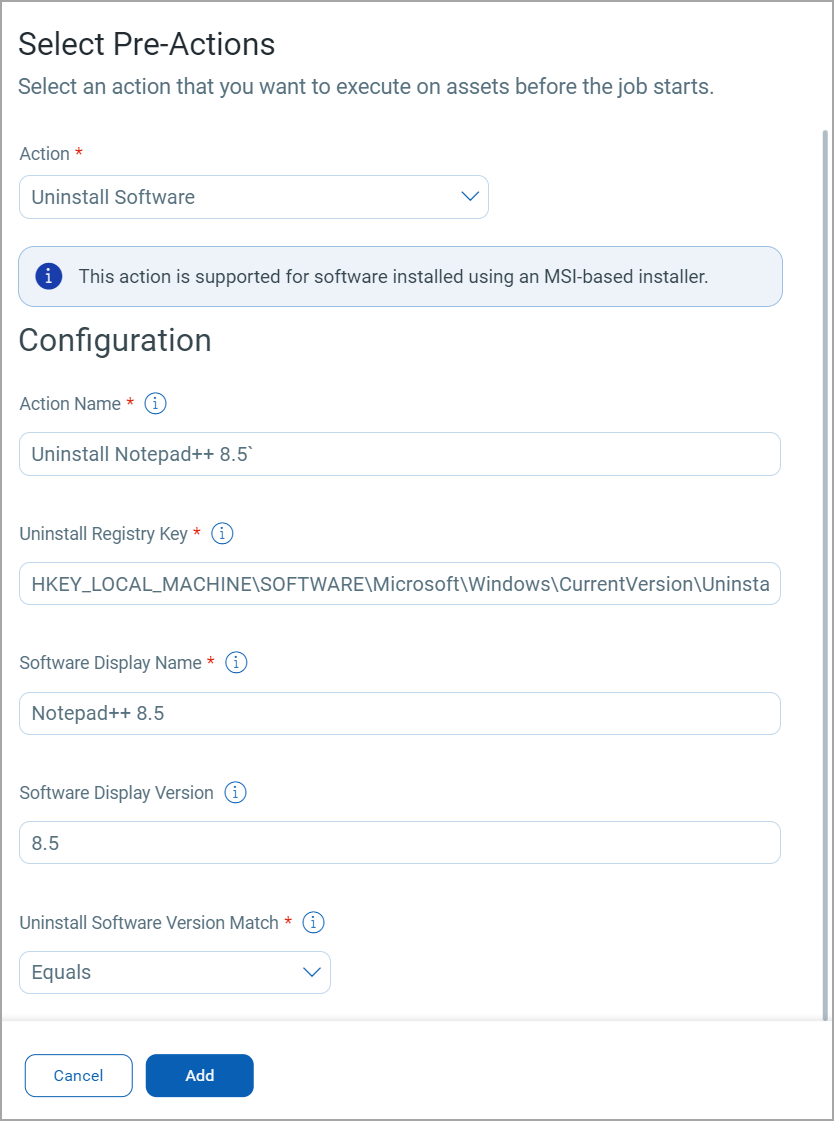
Task: Click the blue Add button
Action: point(200,1076)
